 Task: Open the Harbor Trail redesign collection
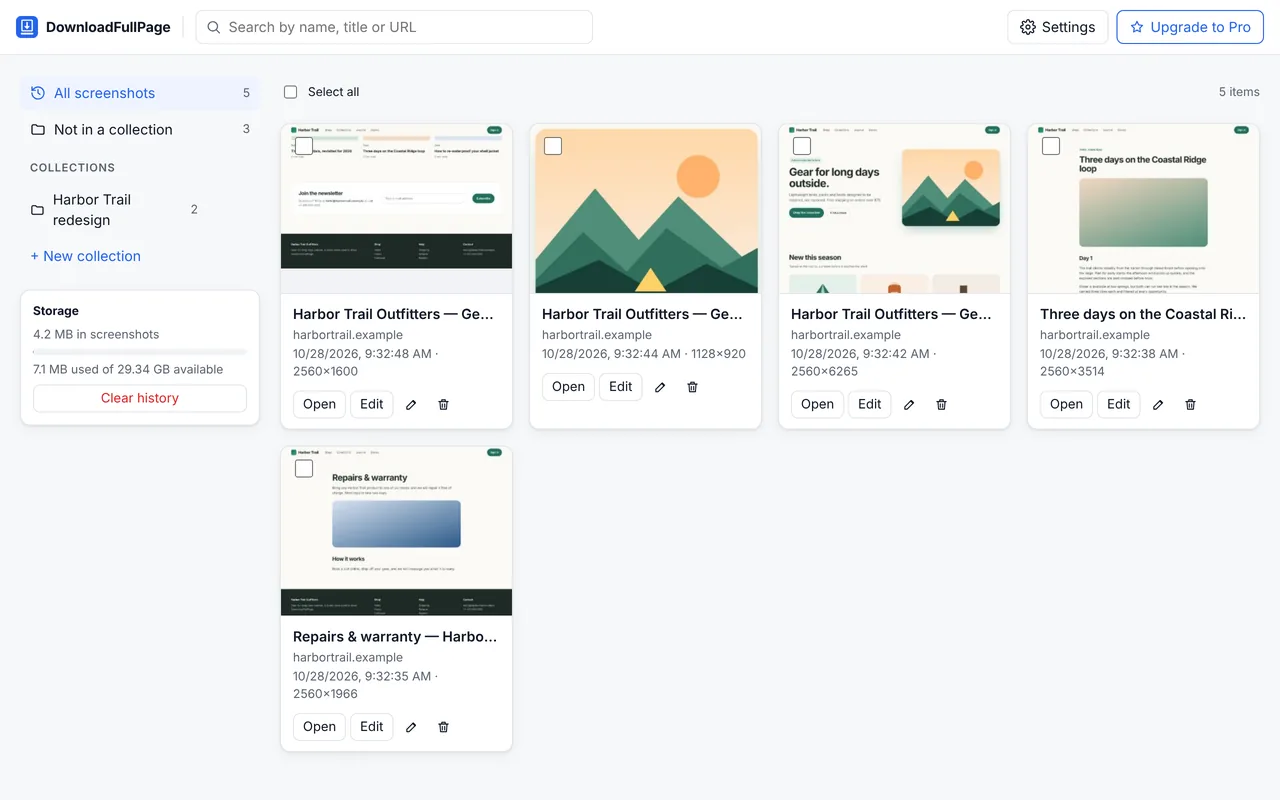[x=115, y=210]
